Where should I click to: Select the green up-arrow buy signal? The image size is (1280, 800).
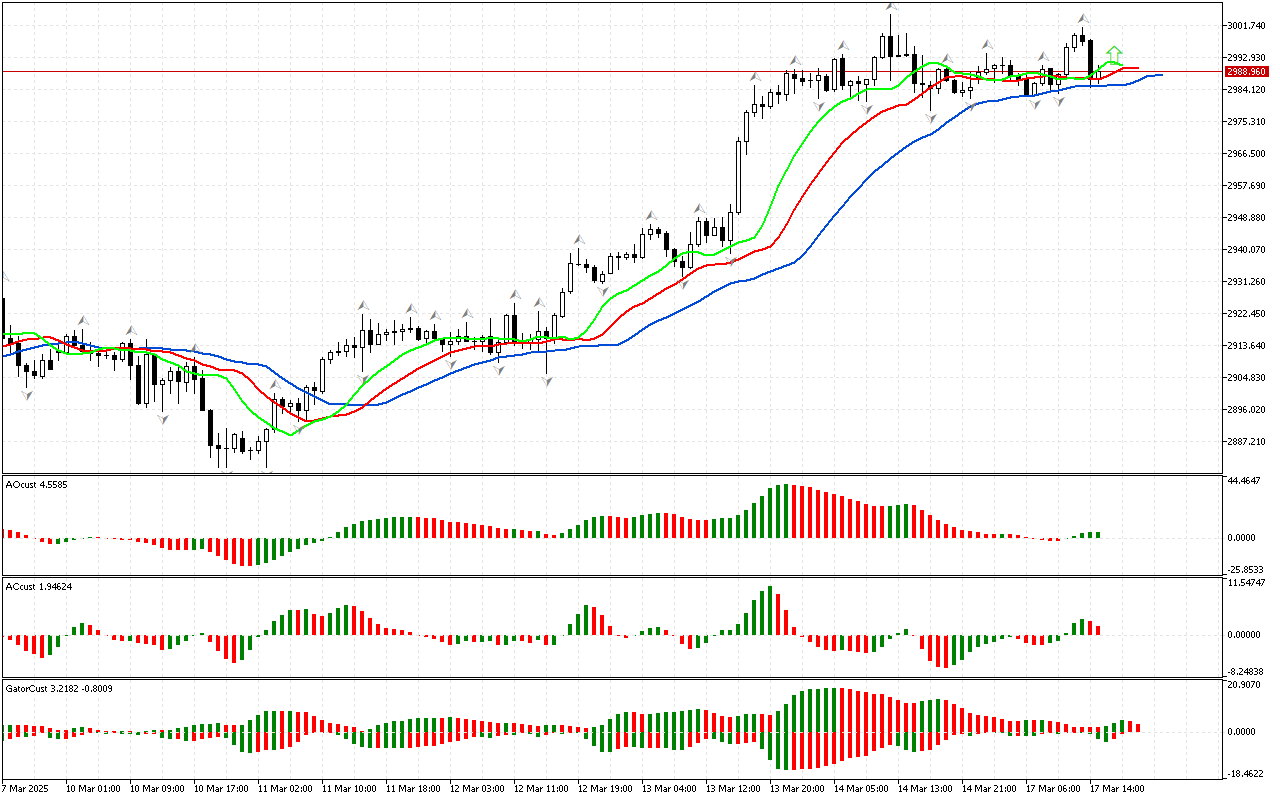coord(1114,54)
